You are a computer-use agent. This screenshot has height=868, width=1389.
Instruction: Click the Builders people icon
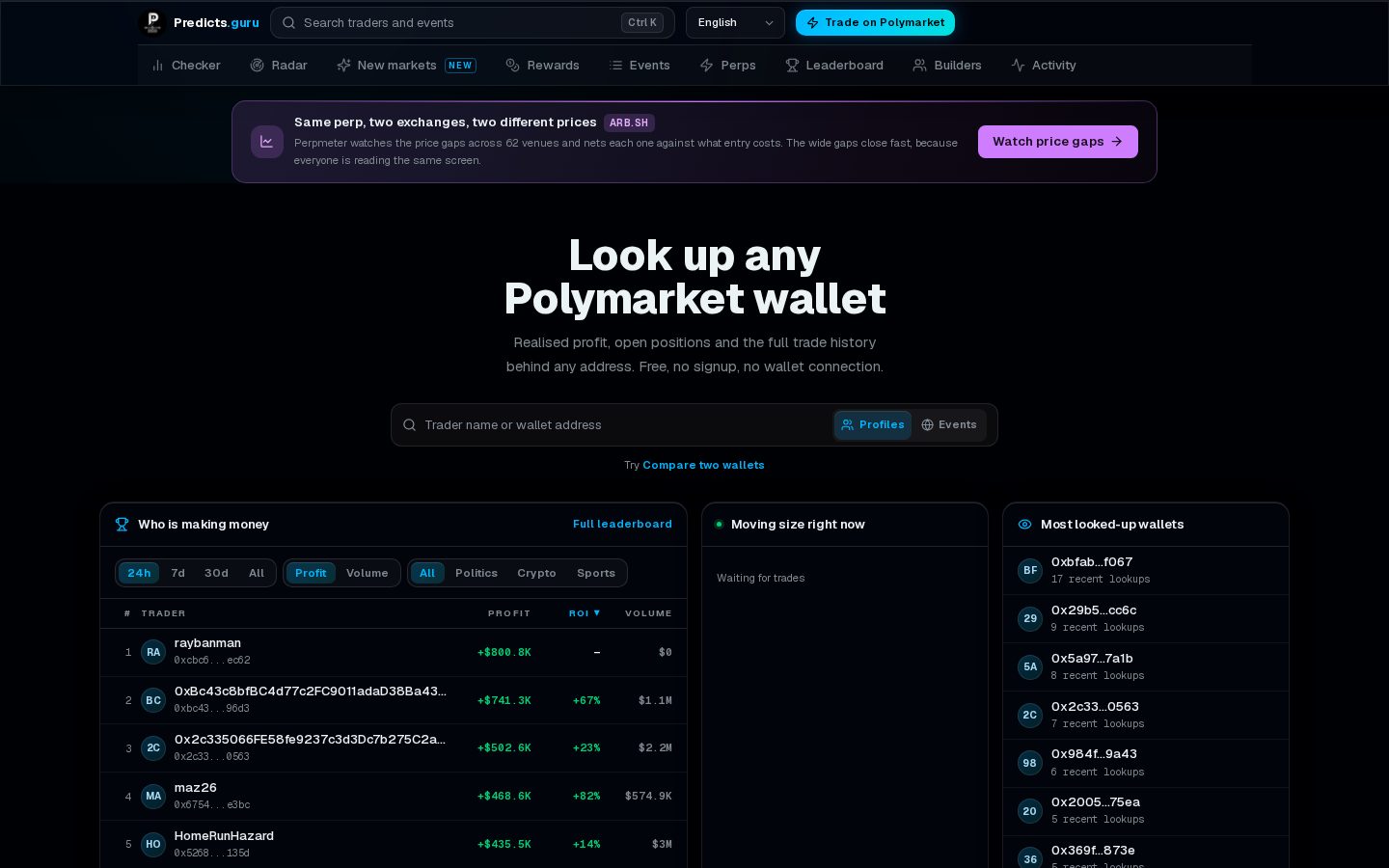[x=920, y=66]
